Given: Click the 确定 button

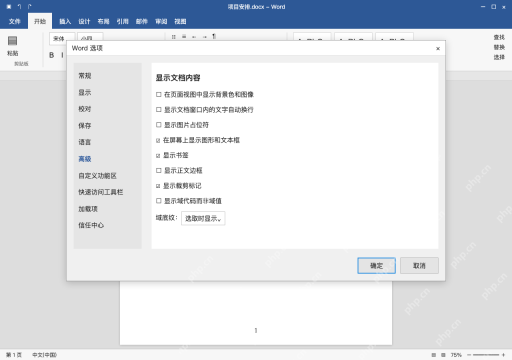Looking at the screenshot, I should click(376, 266).
